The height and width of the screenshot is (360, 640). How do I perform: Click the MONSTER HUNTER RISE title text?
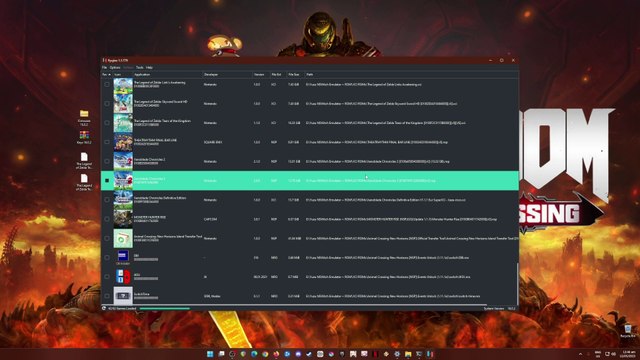point(150,218)
